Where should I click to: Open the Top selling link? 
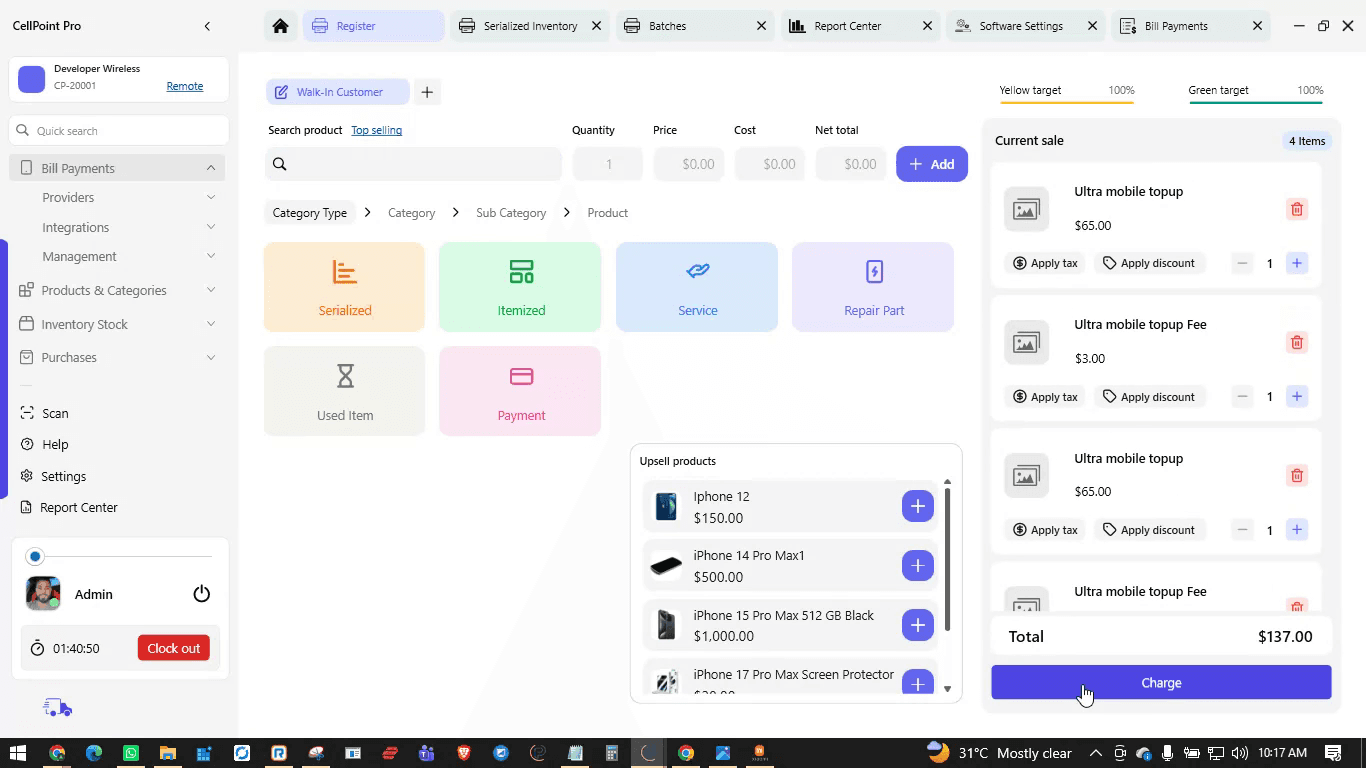click(376, 130)
